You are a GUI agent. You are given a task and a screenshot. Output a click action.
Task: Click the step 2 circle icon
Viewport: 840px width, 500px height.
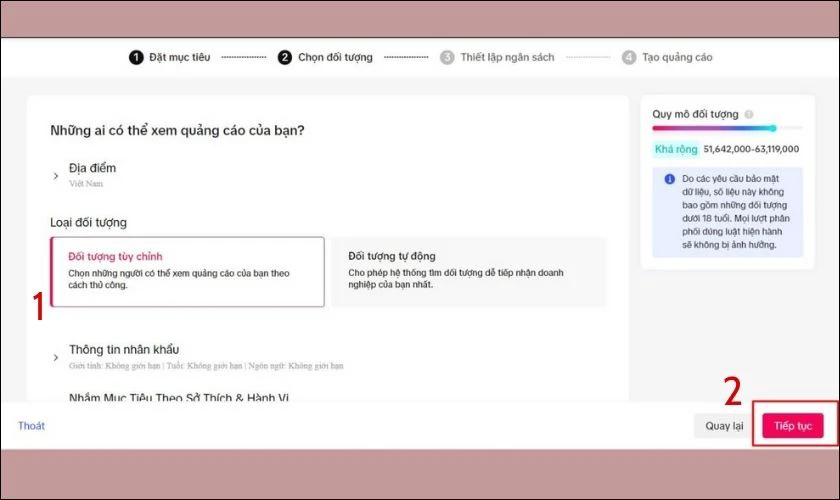[284, 57]
